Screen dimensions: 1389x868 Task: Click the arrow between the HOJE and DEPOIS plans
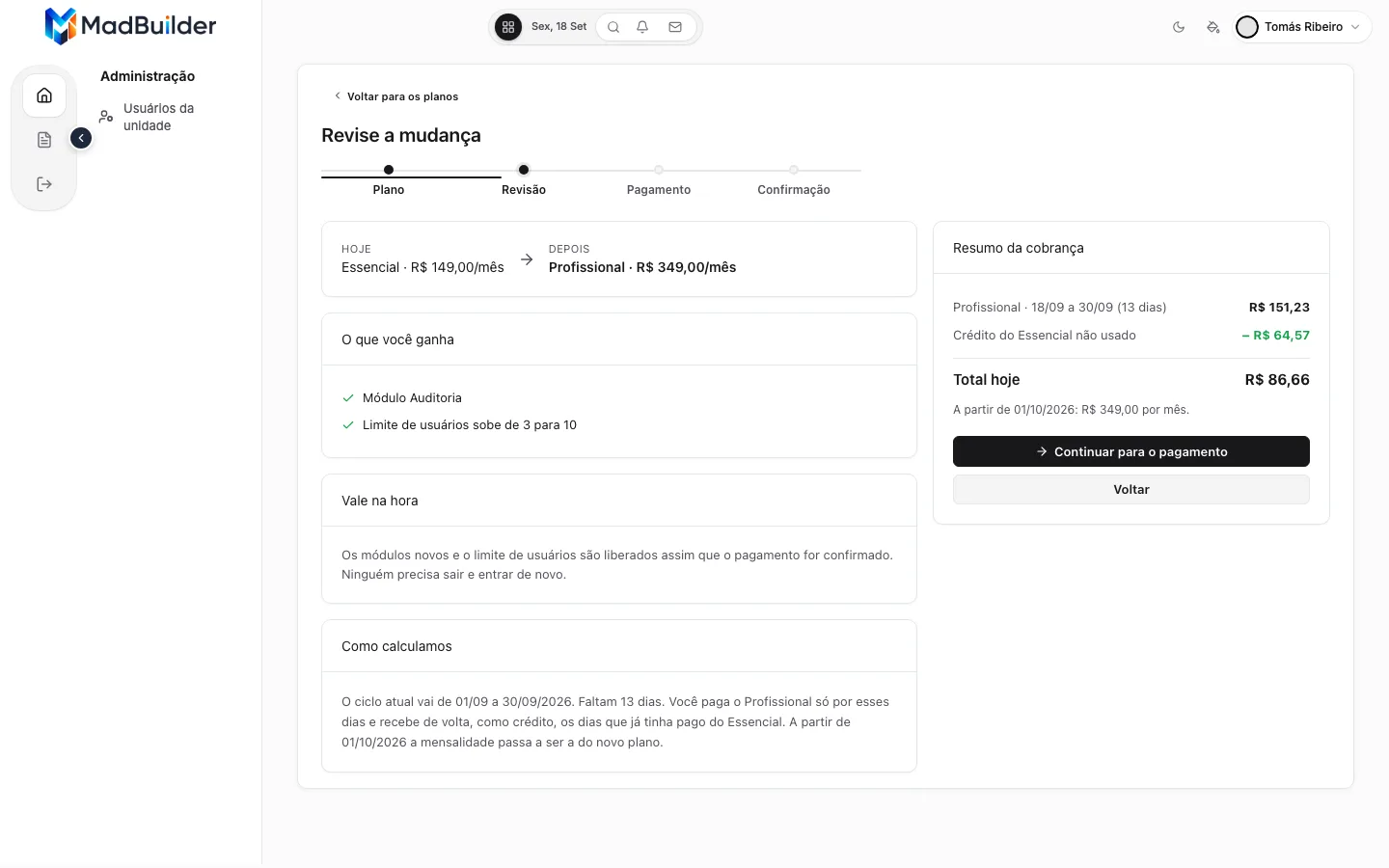tap(527, 259)
